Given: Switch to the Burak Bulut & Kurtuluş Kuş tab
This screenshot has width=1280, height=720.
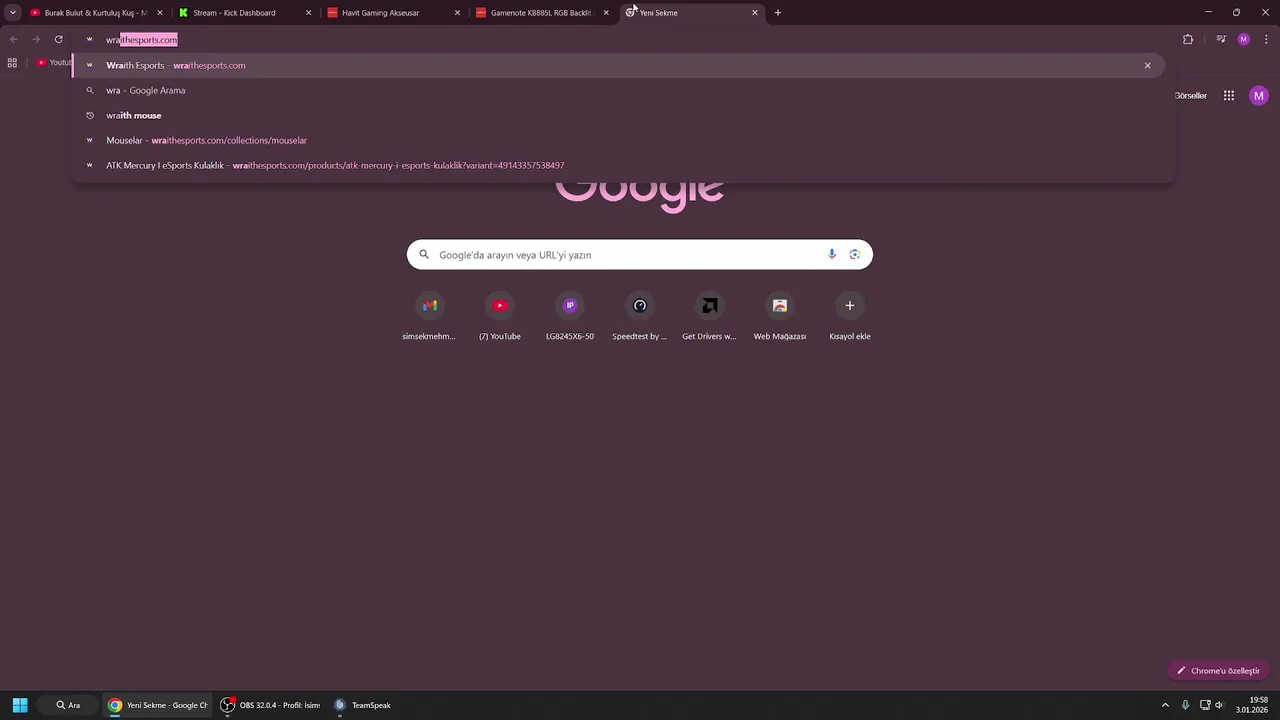Looking at the screenshot, I should click(x=94, y=13).
